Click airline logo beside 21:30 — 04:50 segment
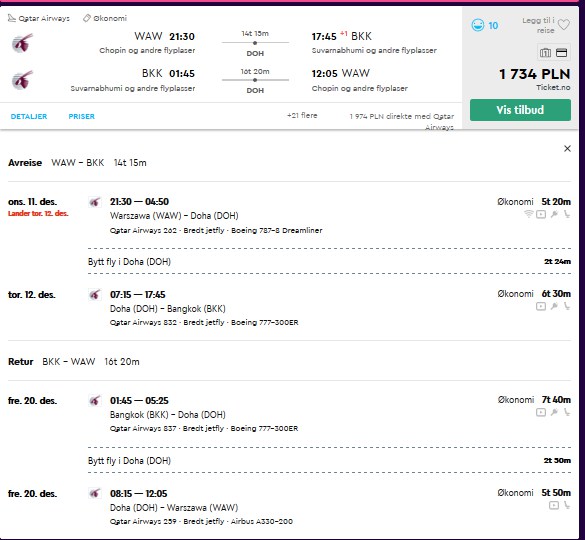This screenshot has width=585, height=540. (95, 202)
